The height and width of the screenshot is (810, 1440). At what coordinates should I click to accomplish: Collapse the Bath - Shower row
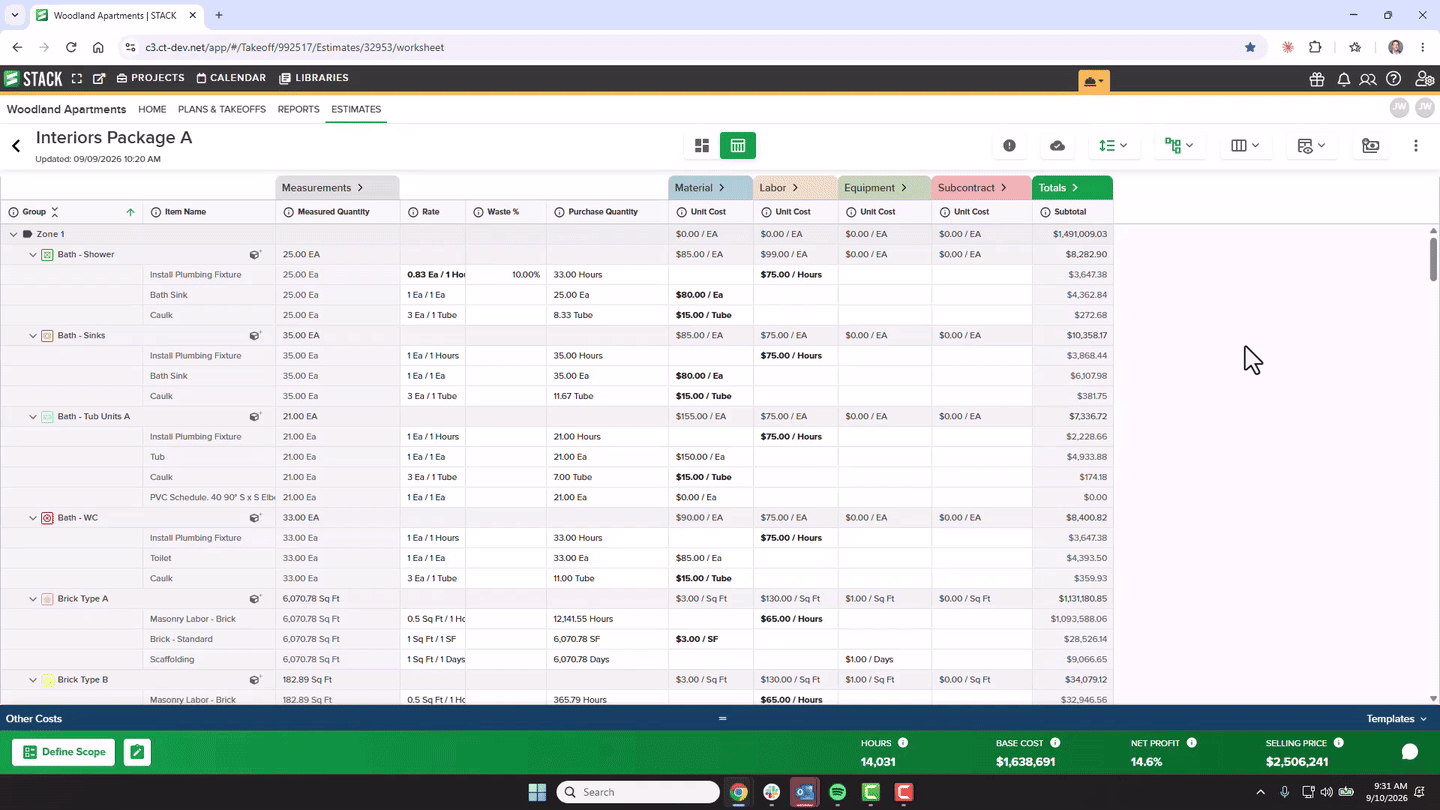(x=33, y=255)
